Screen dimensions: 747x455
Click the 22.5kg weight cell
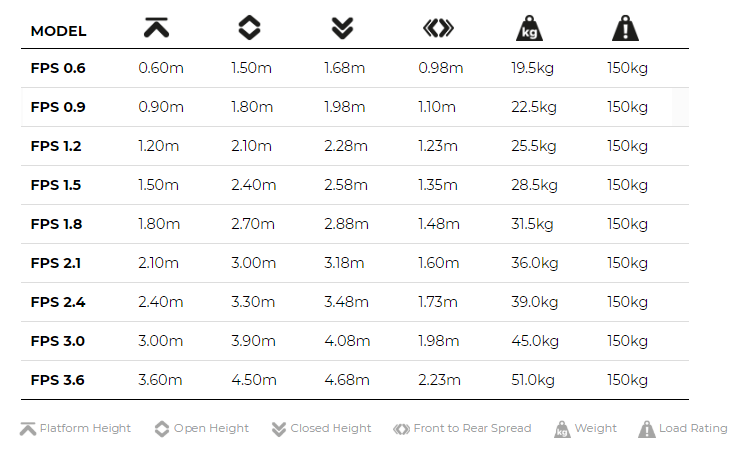[534, 107]
